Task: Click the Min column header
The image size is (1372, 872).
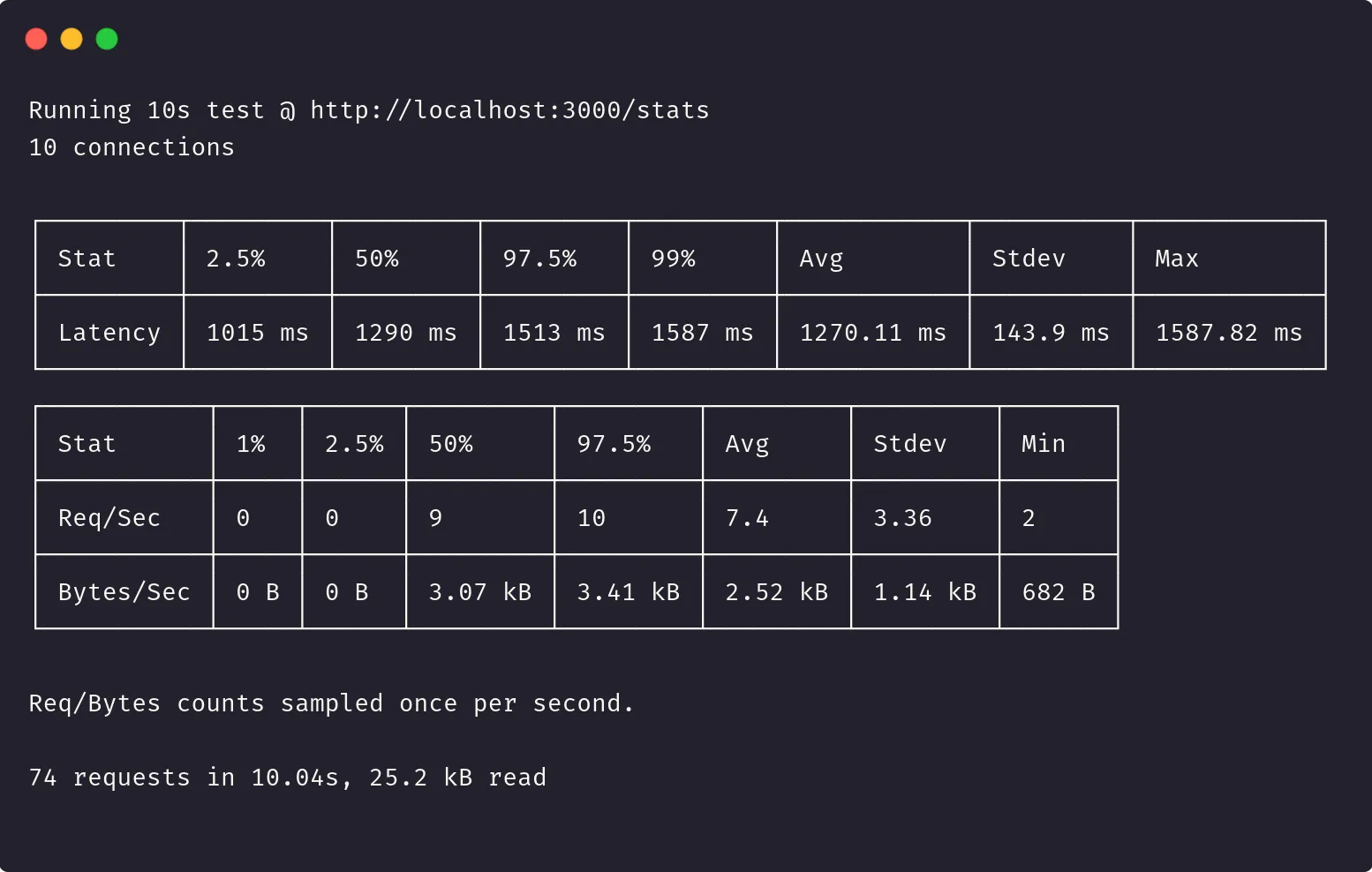Action: pos(1043,444)
